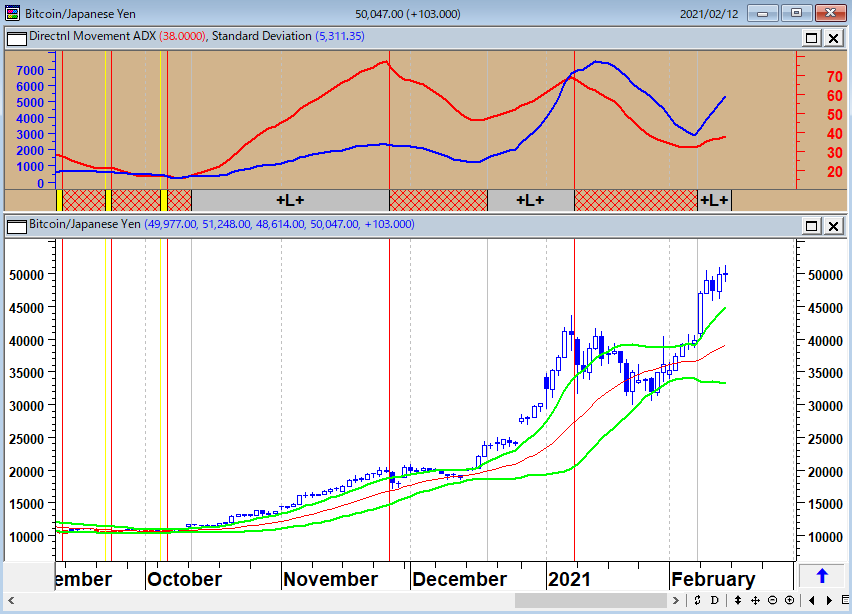Viewport: 852px width, 614px height.
Task: Close the Bitcoin/Japanese Yen price panel
Action: [834, 226]
